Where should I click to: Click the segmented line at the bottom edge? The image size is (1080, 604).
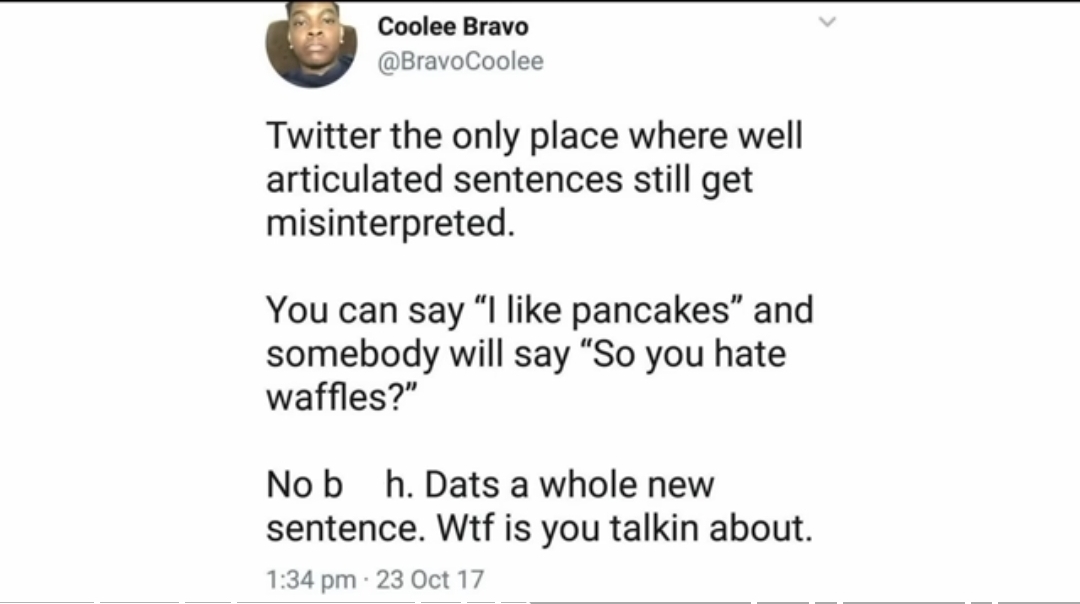tap(540, 601)
